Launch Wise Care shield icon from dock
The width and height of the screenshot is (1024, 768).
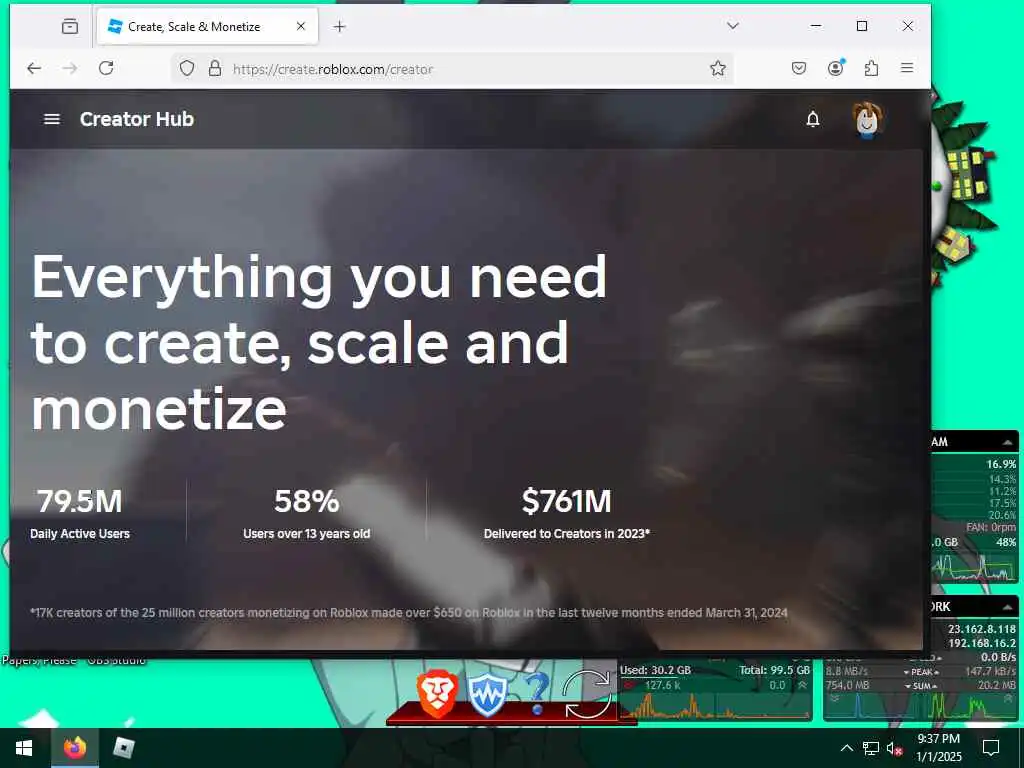(487, 696)
